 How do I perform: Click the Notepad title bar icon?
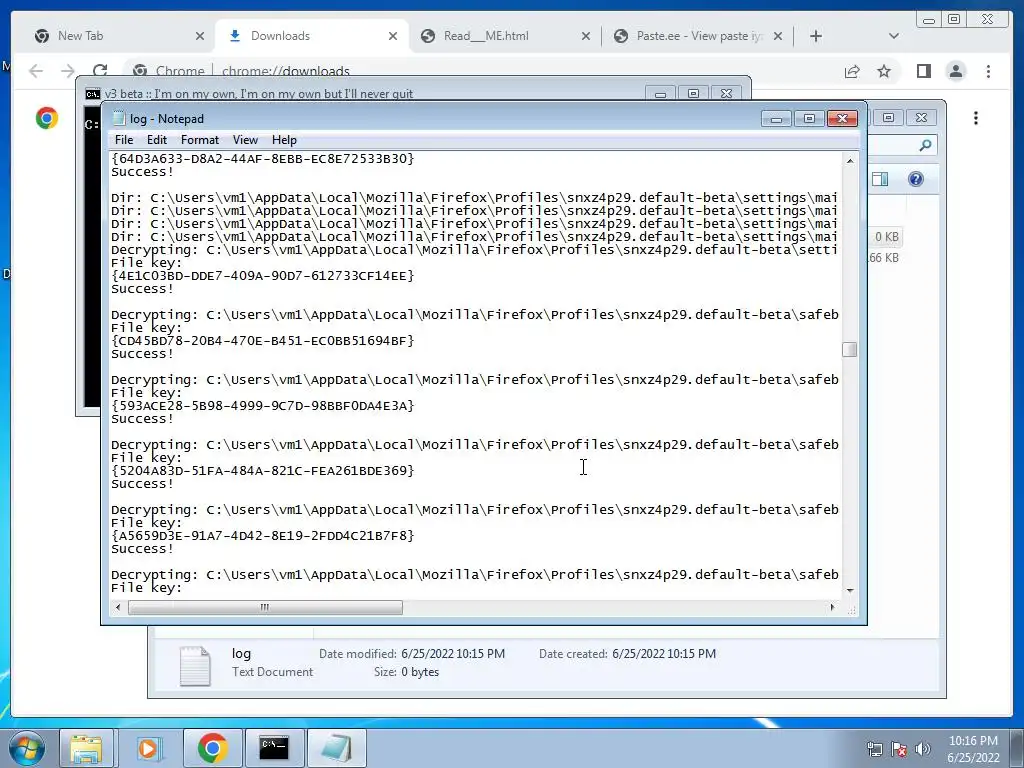[119, 118]
